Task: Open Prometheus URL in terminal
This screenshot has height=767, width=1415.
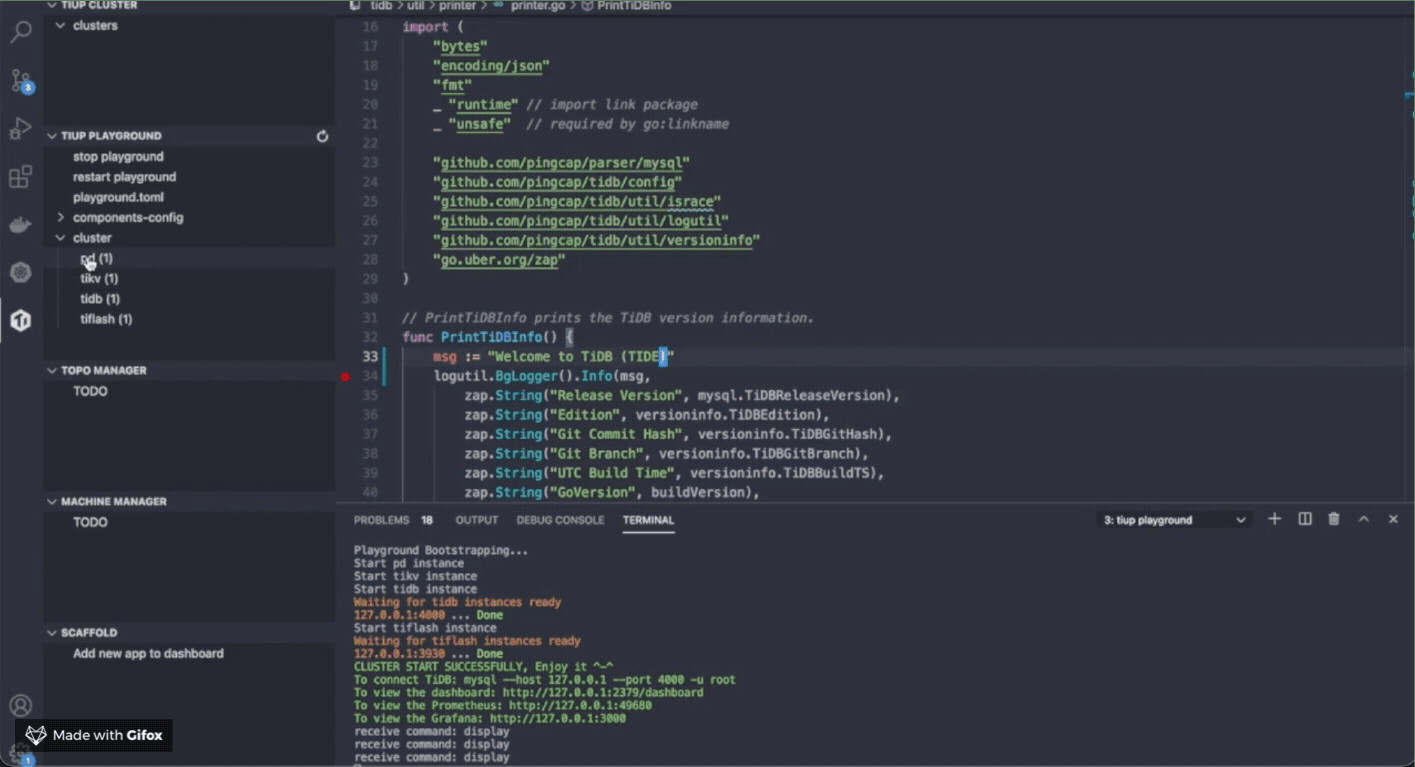Action: coord(580,705)
